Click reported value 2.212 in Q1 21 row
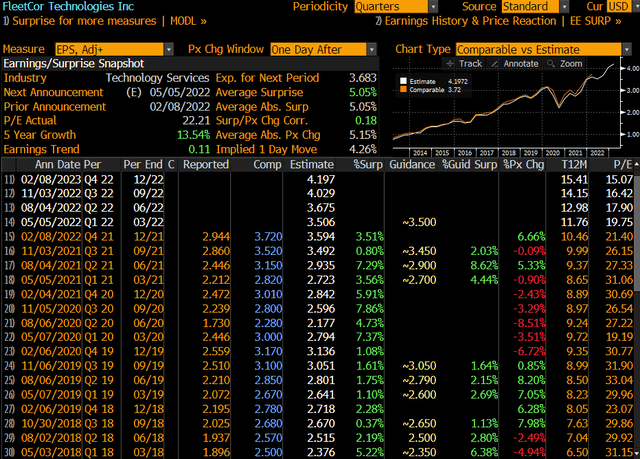640x459 pixels. point(216,280)
